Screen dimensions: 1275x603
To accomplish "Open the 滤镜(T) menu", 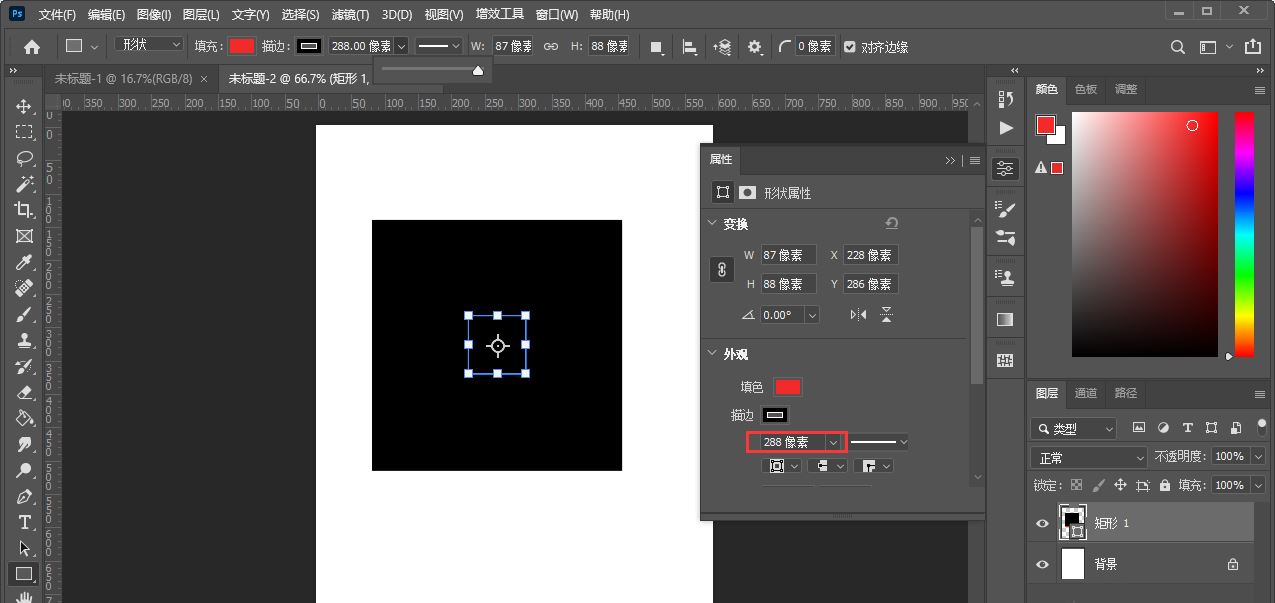I will point(350,15).
